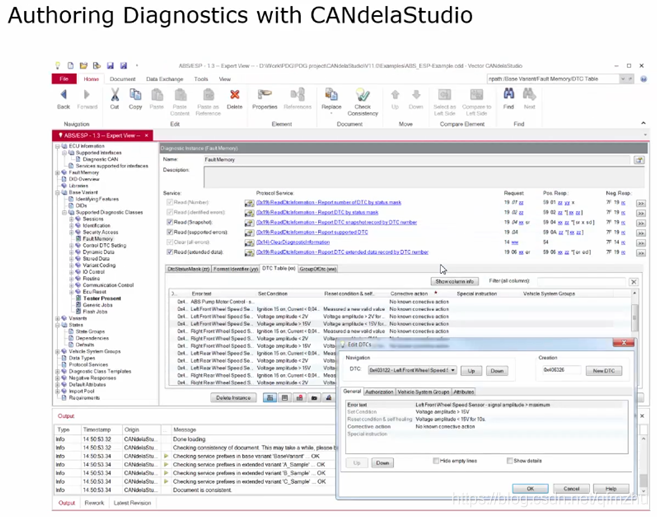Open the Authorization tab in Edit DTCs
Viewport: 657px width, 517px height.
(379, 392)
